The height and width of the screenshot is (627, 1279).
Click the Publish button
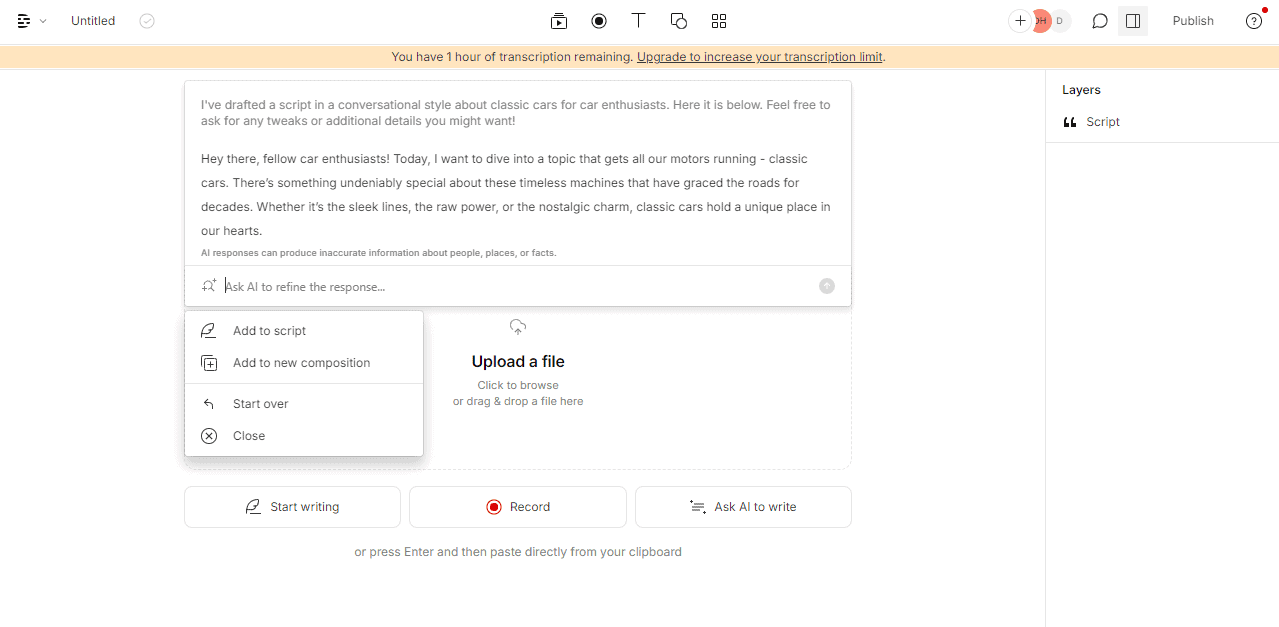point(1193,21)
